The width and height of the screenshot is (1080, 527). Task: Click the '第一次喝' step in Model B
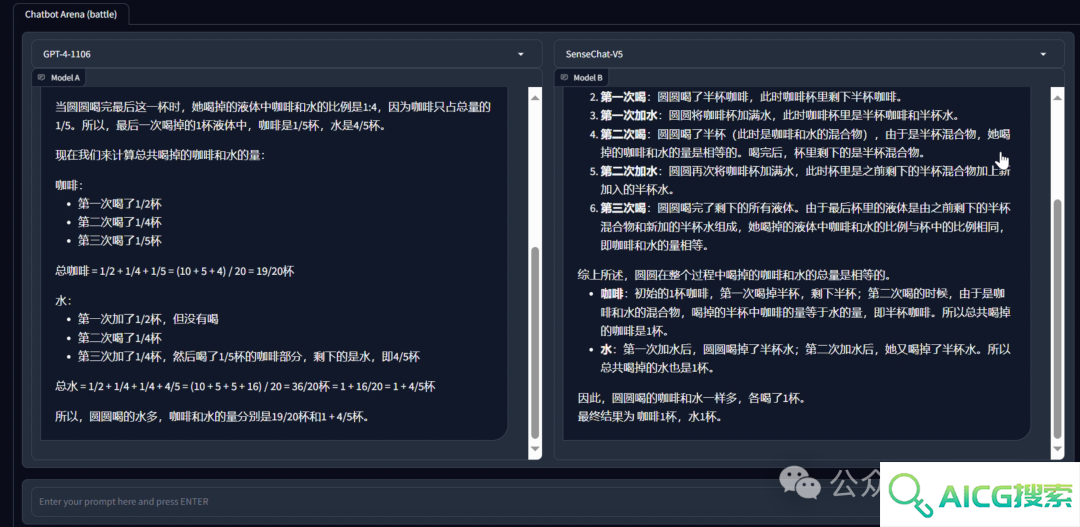pyautogui.click(x=751, y=97)
